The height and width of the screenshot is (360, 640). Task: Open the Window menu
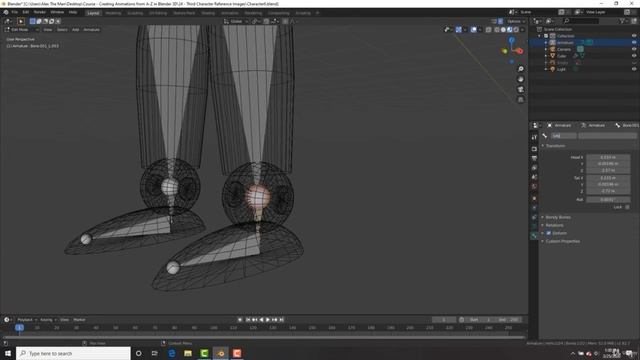tap(57, 12)
